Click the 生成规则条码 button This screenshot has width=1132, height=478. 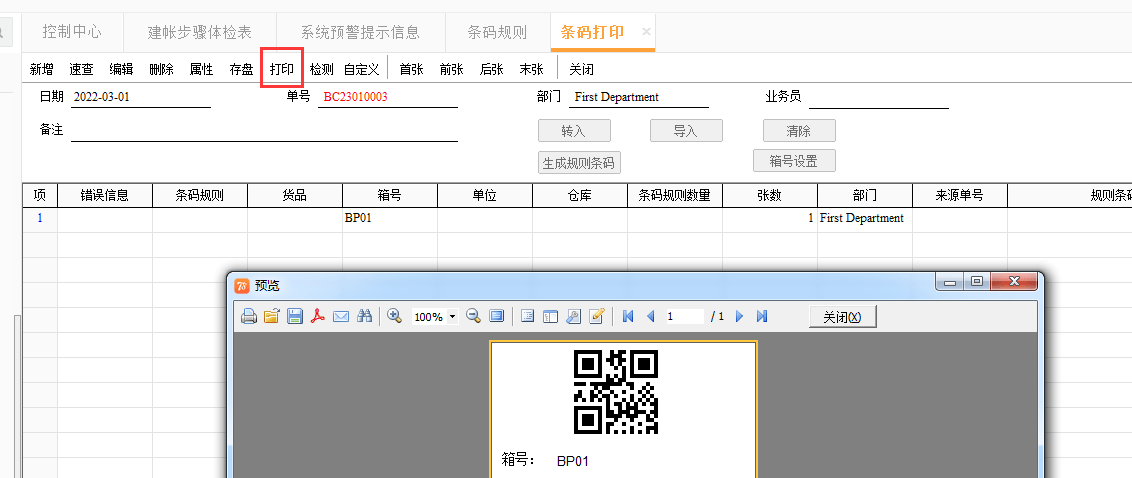click(579, 162)
